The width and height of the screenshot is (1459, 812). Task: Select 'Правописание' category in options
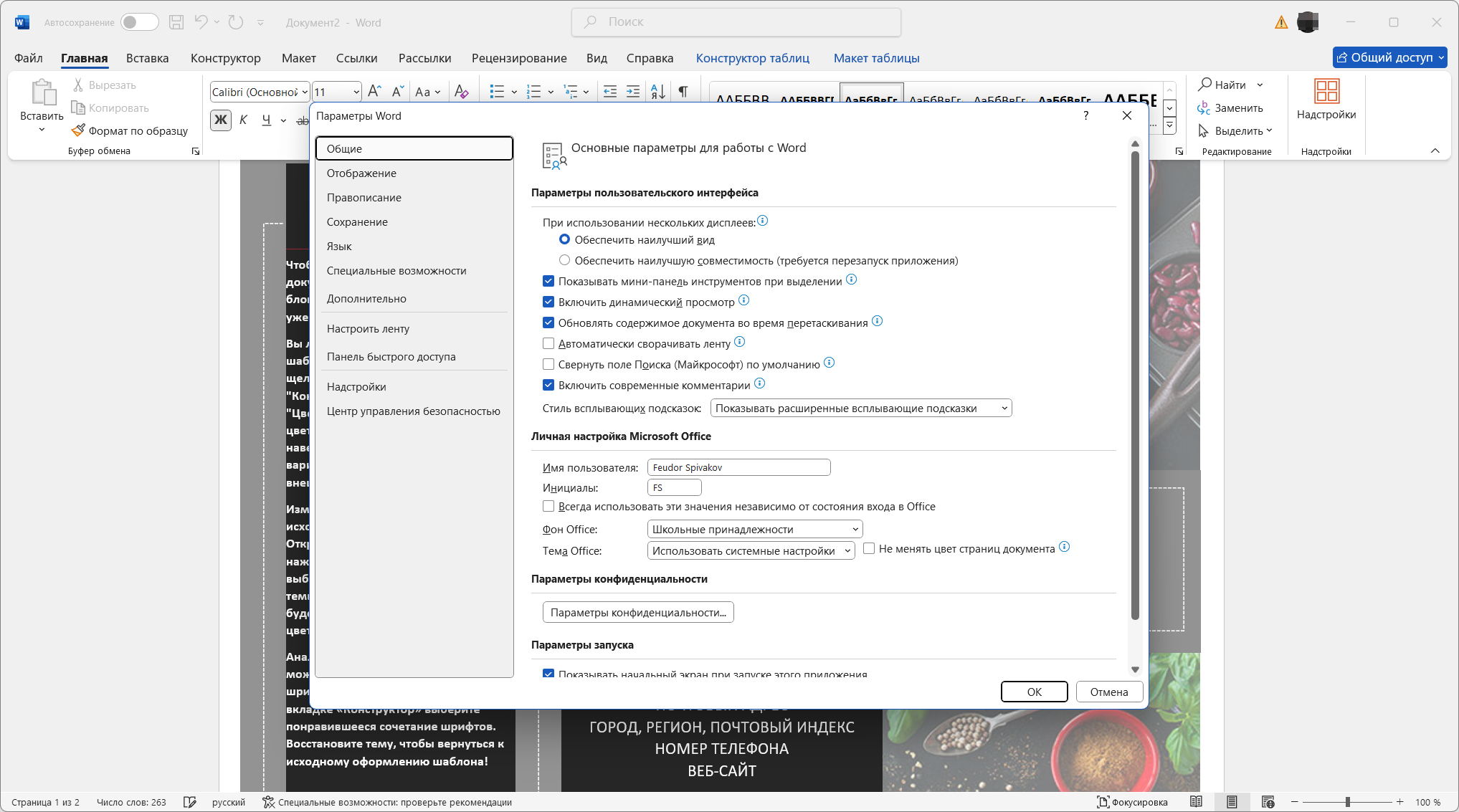(414, 197)
